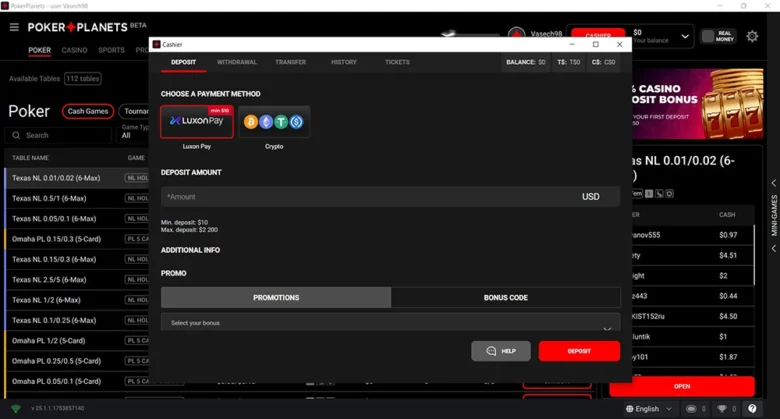Screen dimensions: 780x419
Task: Select the Luxon Pay payment method
Action: [x=196, y=121]
